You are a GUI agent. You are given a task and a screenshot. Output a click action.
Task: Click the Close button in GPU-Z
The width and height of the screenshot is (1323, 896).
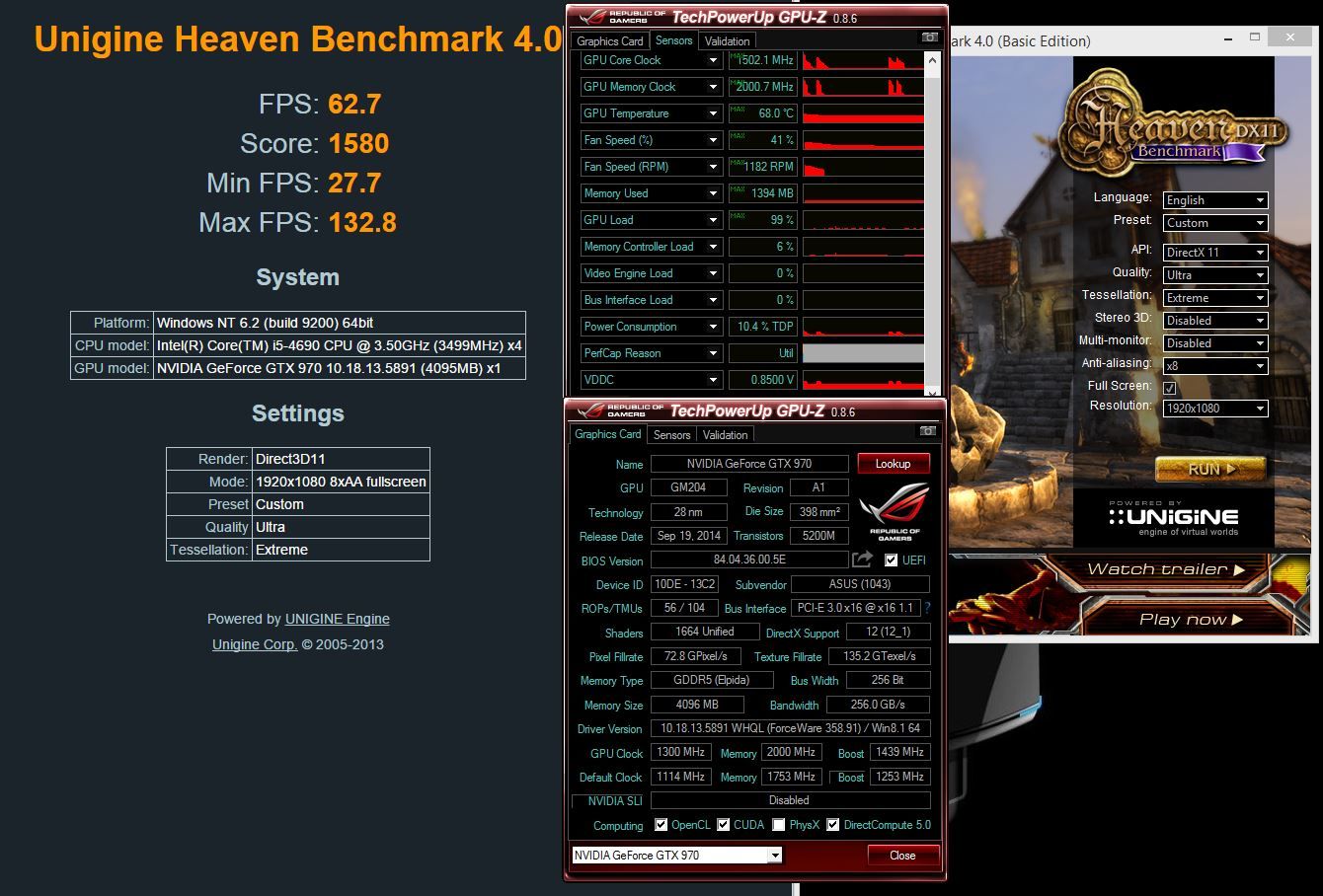[x=902, y=856]
